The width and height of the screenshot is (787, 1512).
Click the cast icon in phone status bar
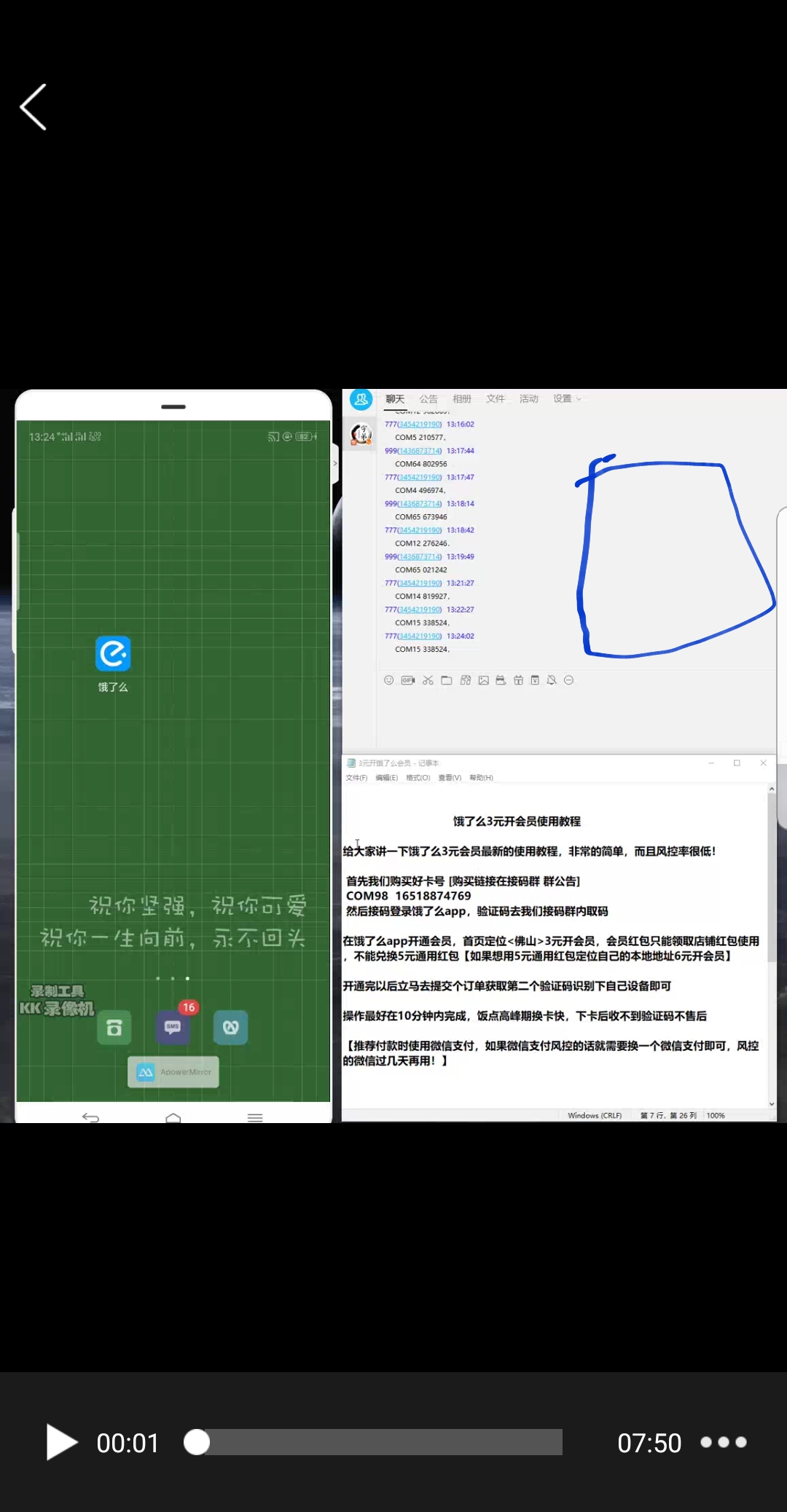273,436
